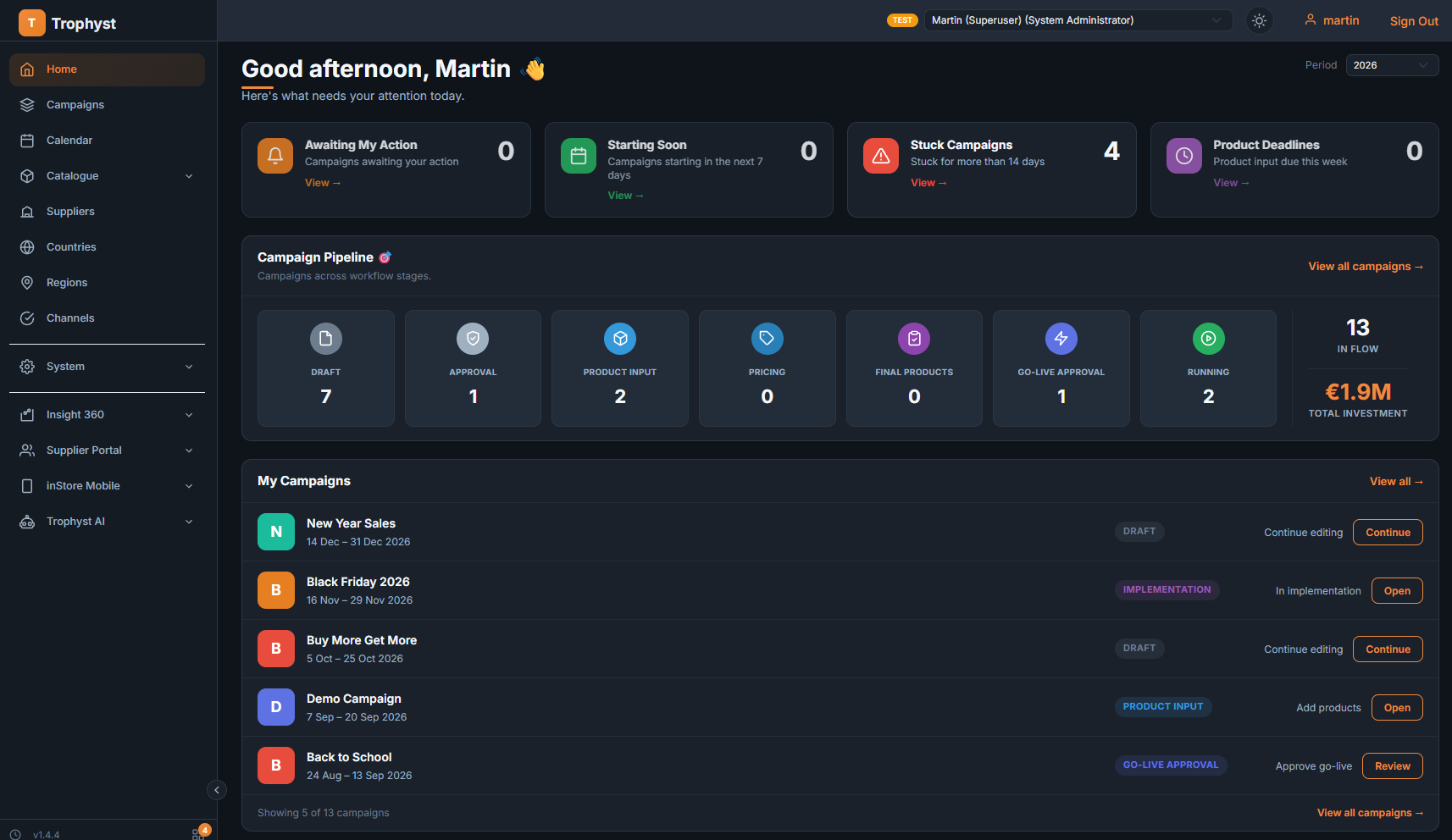View campaigns starting soon

coord(625,196)
